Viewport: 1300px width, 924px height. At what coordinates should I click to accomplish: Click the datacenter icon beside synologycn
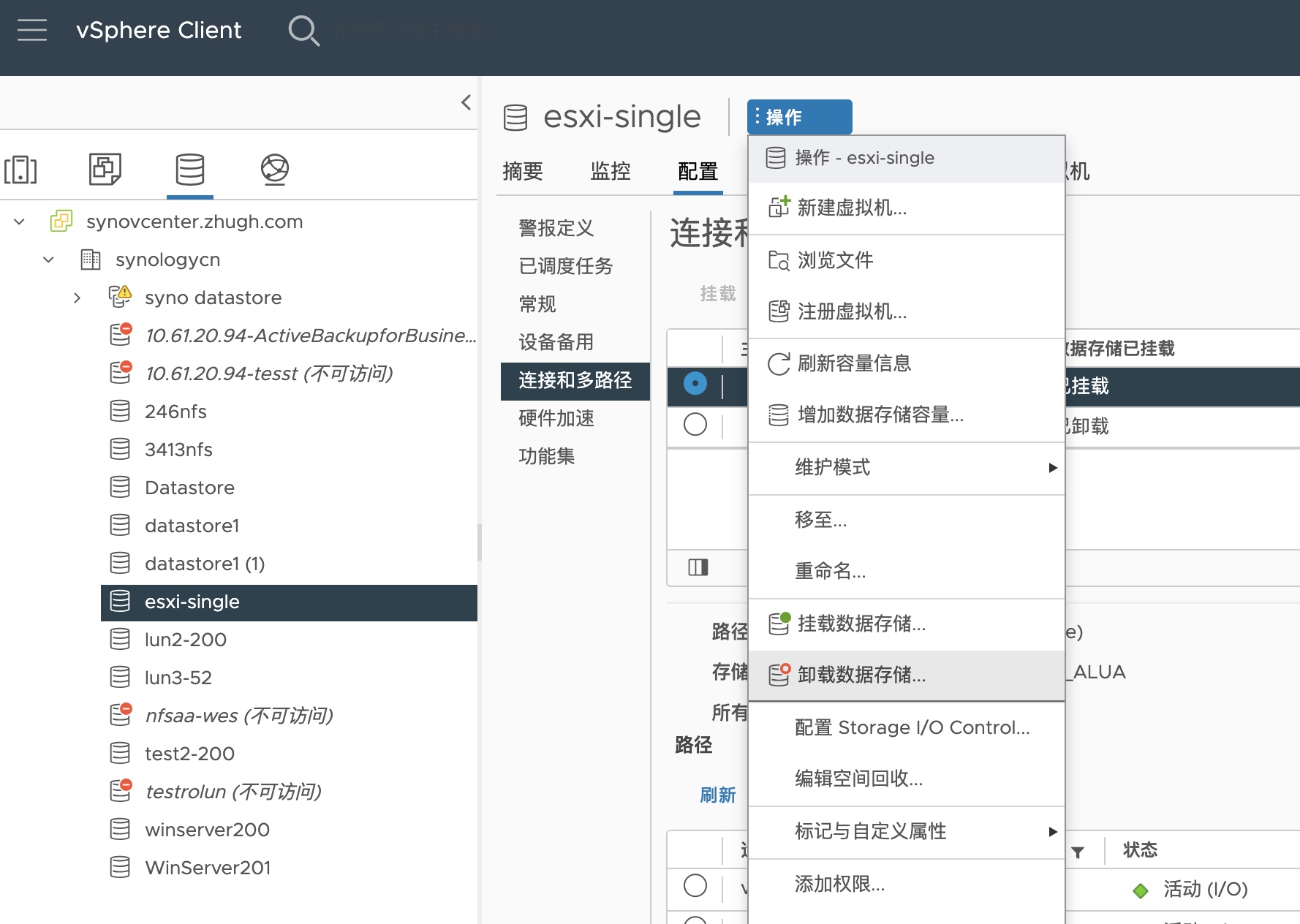point(91,259)
